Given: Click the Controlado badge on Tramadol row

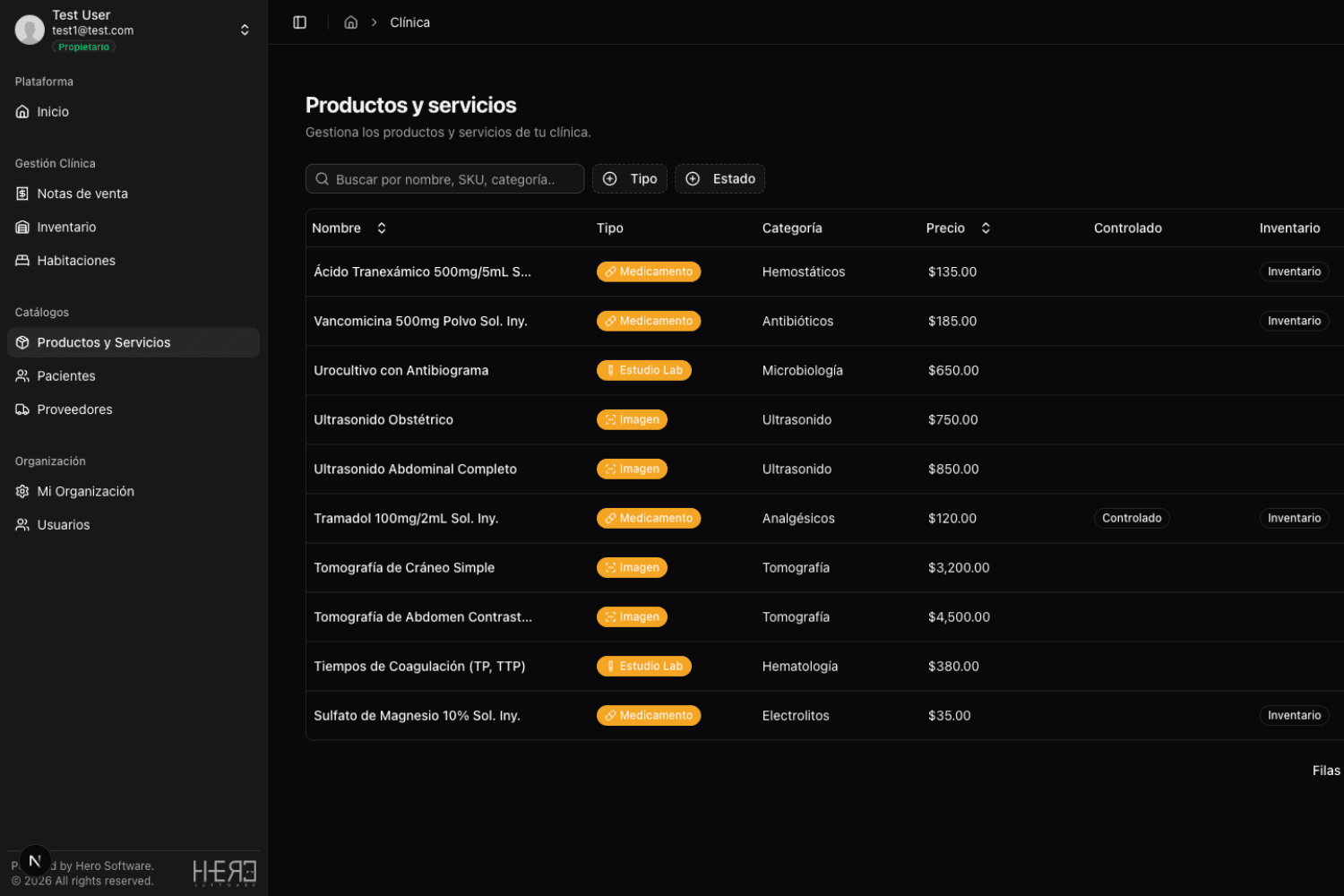Looking at the screenshot, I should (1132, 518).
